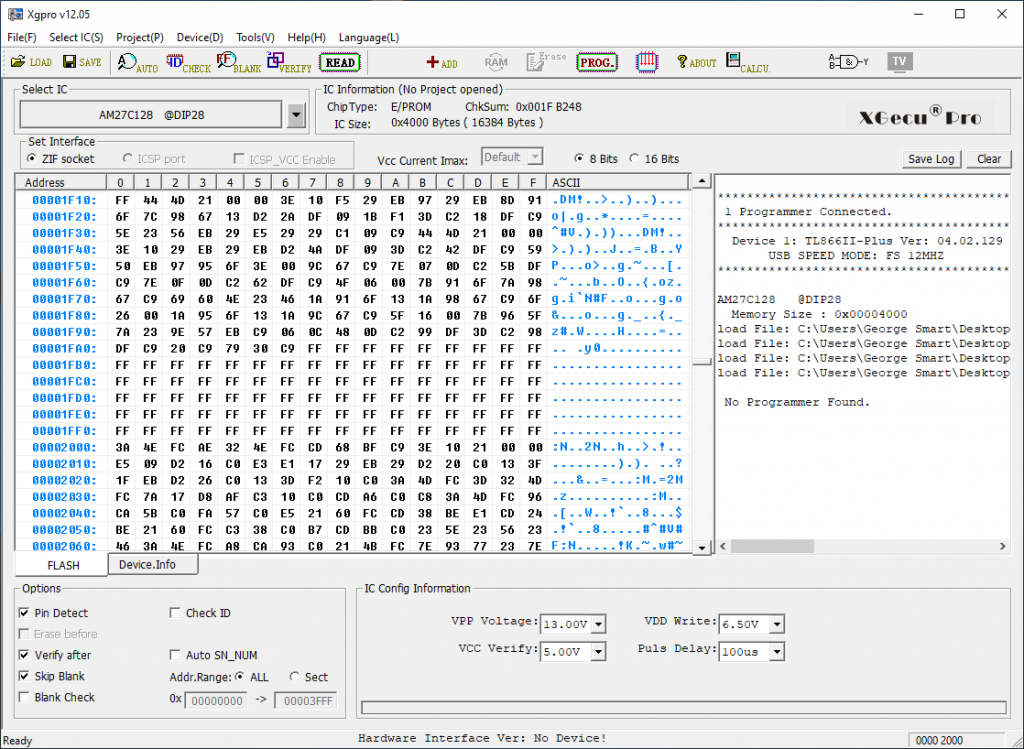The width and height of the screenshot is (1024, 749).
Task: Toggle the Verify after checkbox
Action: pos(24,655)
